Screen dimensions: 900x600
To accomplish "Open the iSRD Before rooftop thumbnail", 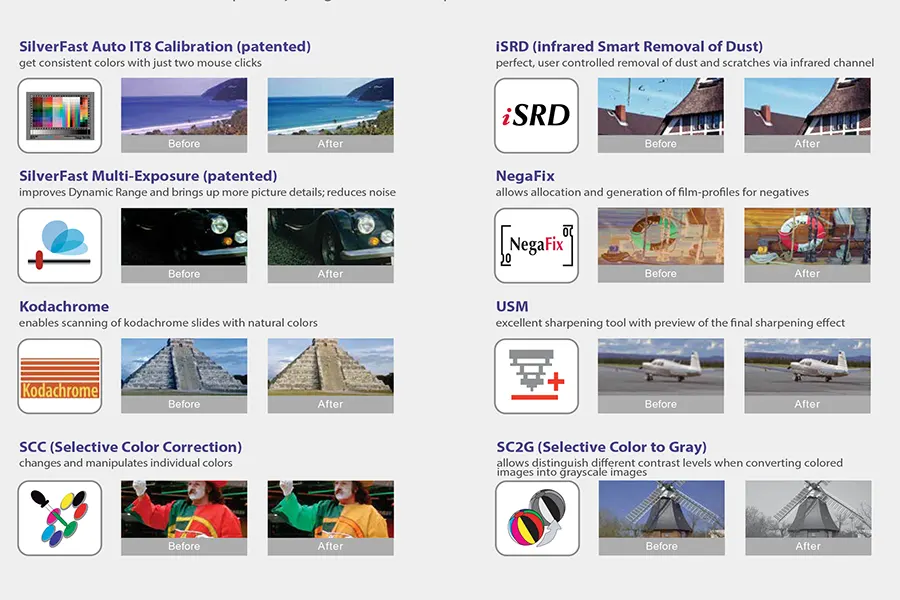I will (x=661, y=115).
